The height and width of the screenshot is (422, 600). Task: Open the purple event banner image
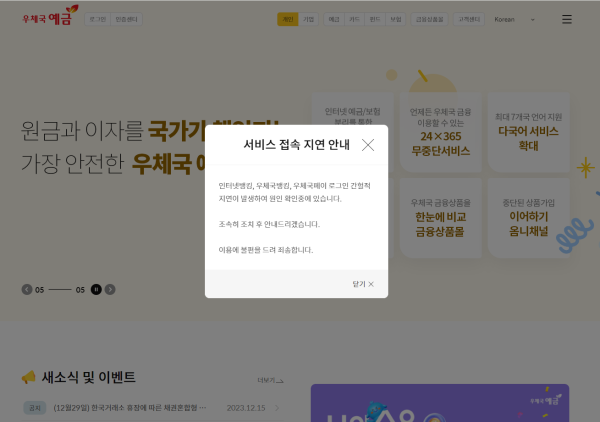[x=440, y=403]
